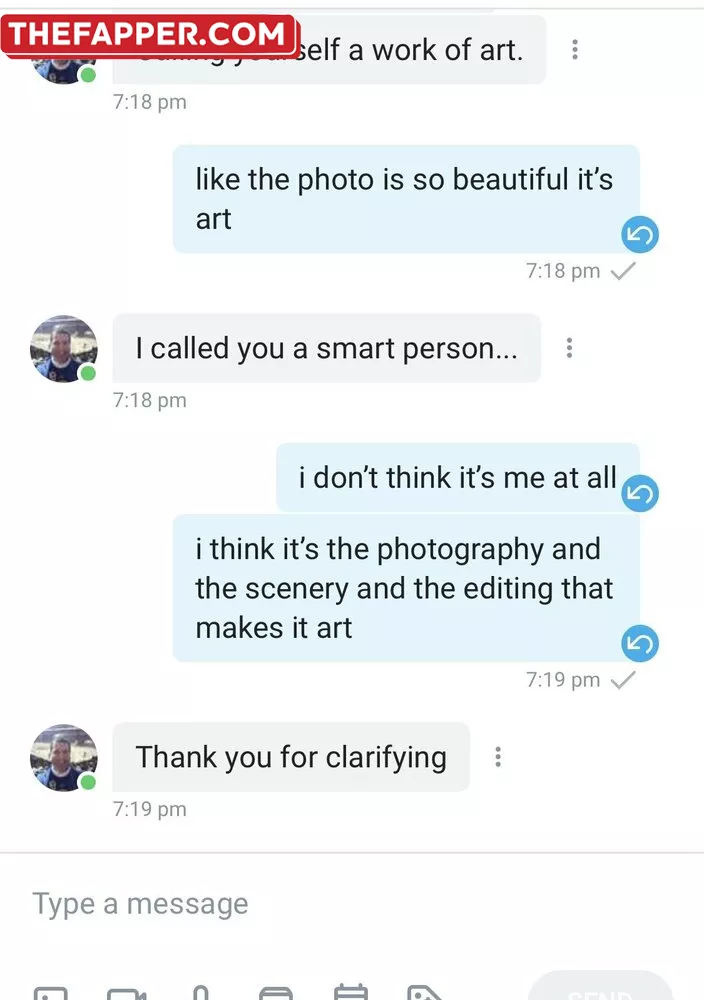Click the calendar schedule icon in toolbar
The width and height of the screenshot is (704, 1000).
351,992
